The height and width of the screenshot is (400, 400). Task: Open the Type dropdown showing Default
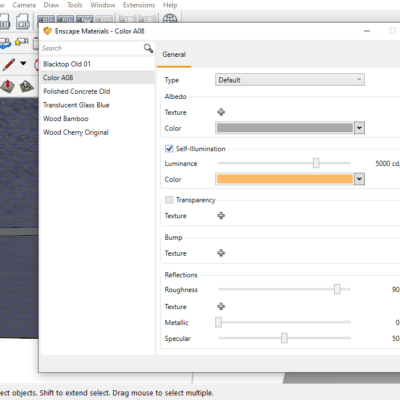[x=290, y=80]
